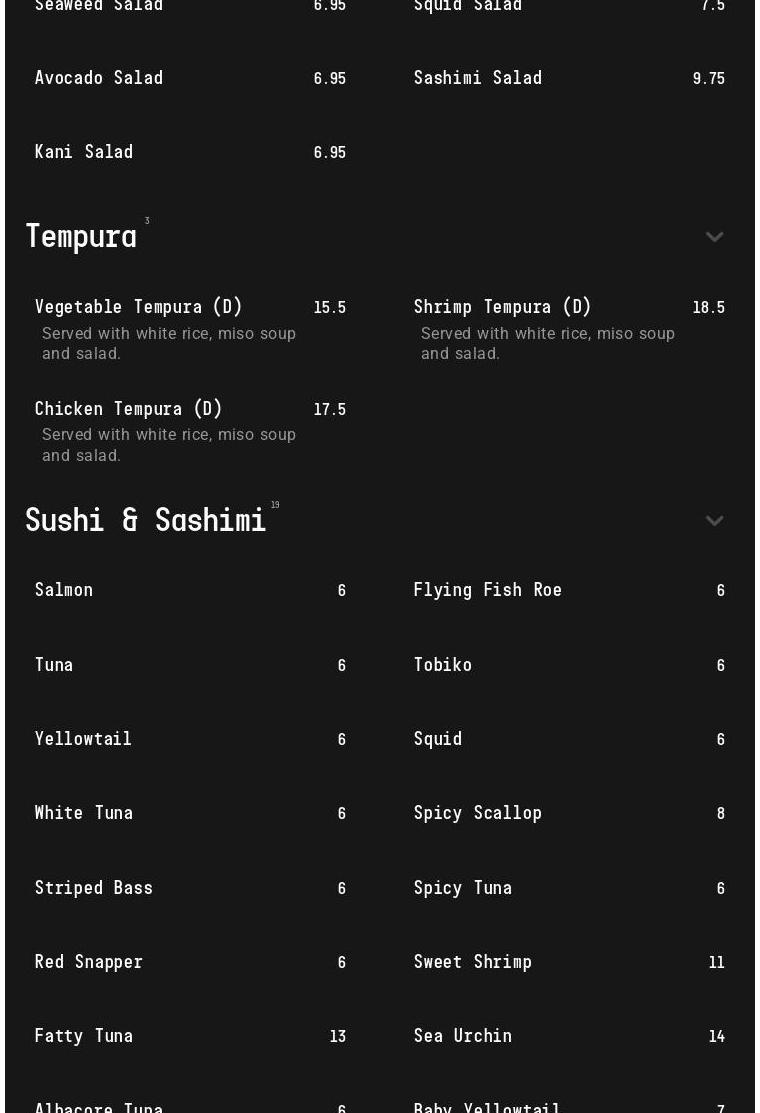760x1113 pixels.
Task: Choose Sashimi Salad from the menu
Action: pyautogui.click(x=478, y=78)
